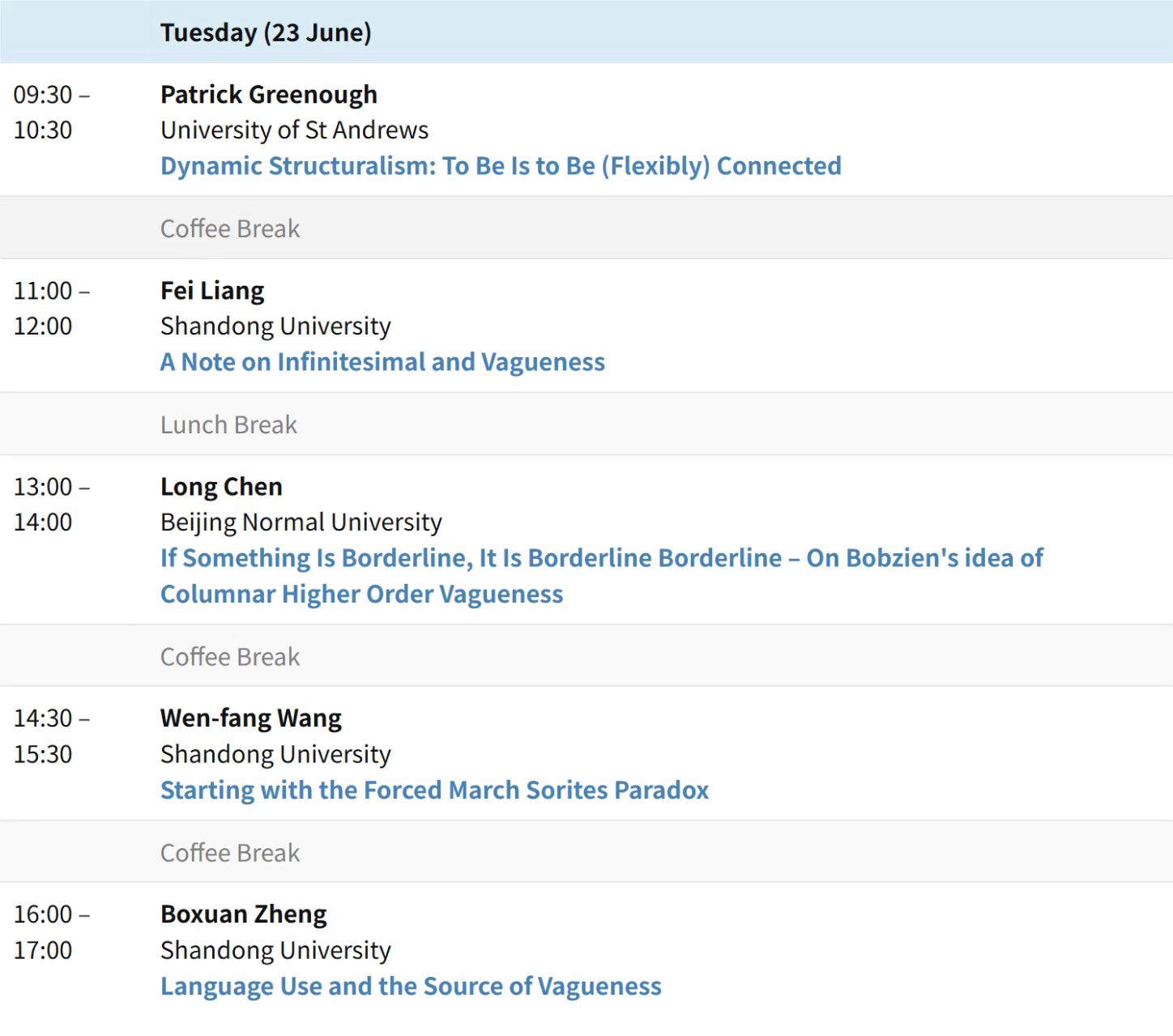Click the first Coffee Break row
This screenshot has height=1036, width=1173.
(586, 228)
